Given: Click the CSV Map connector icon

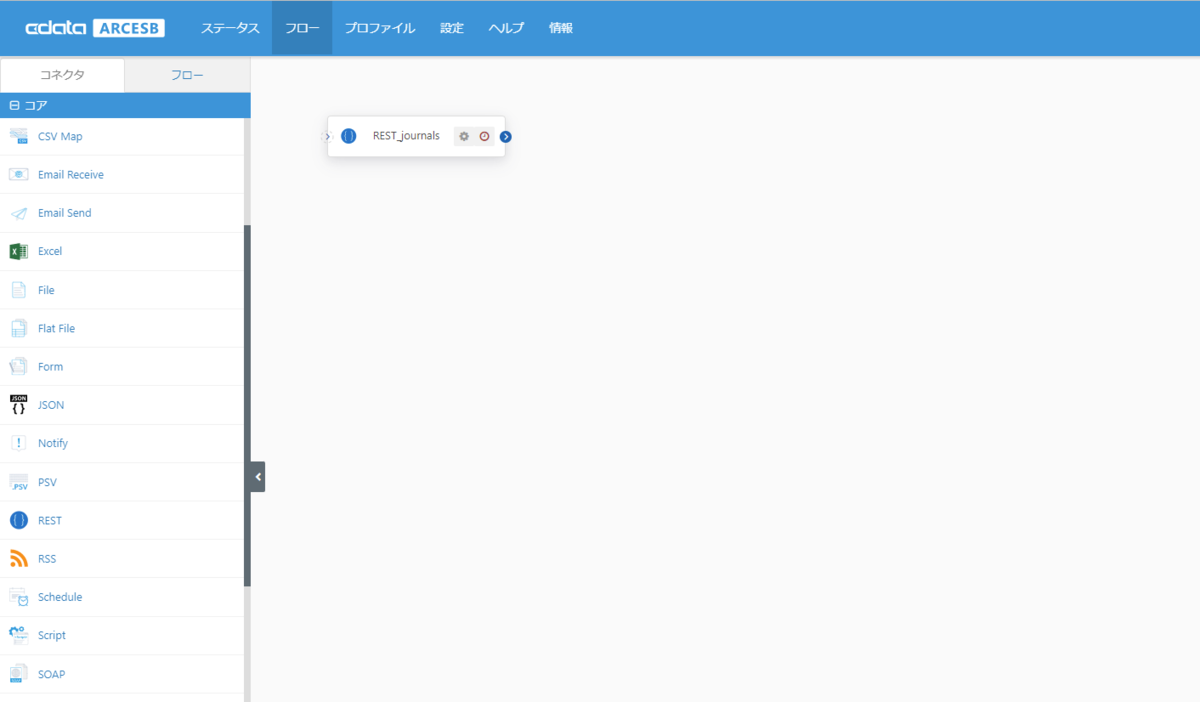Looking at the screenshot, I should [18, 136].
